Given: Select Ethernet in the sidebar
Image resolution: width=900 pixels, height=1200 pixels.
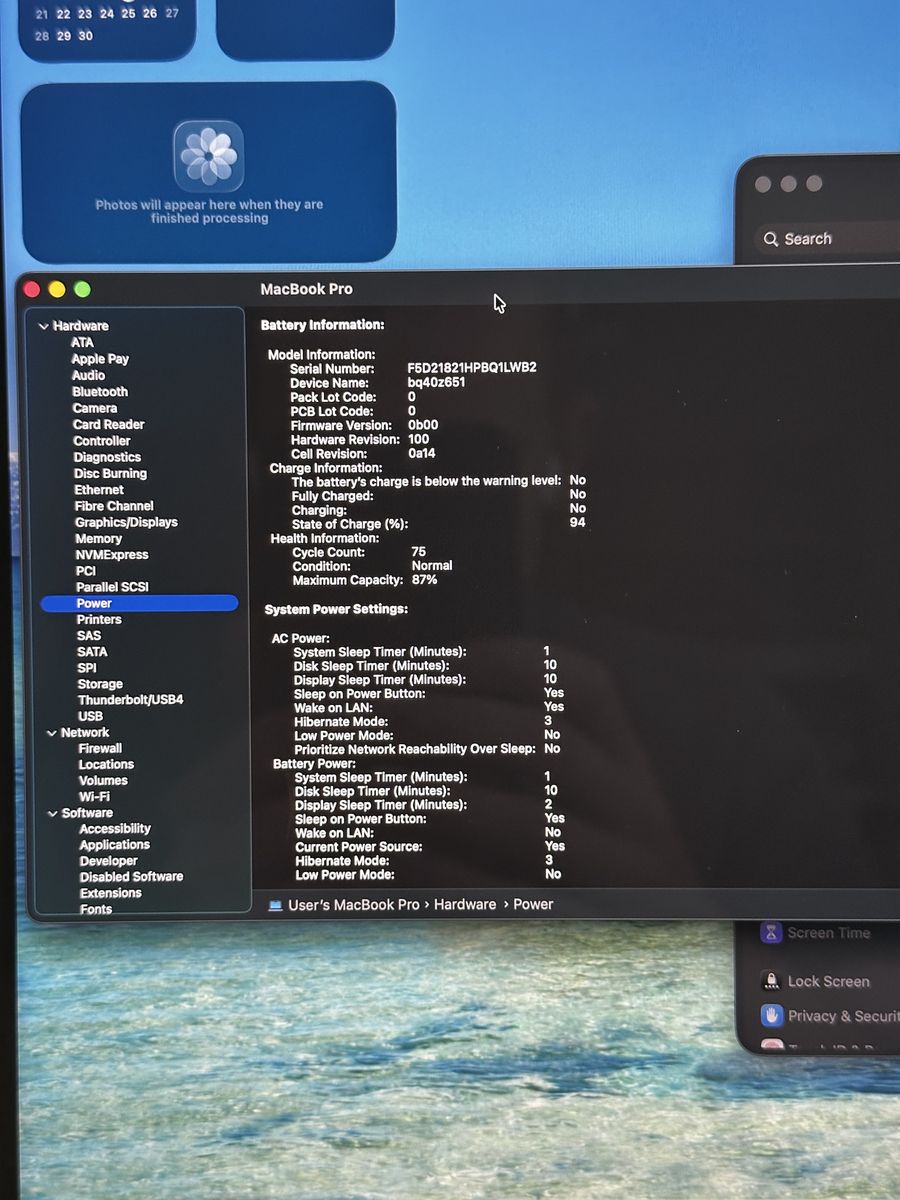Looking at the screenshot, I should coord(99,490).
